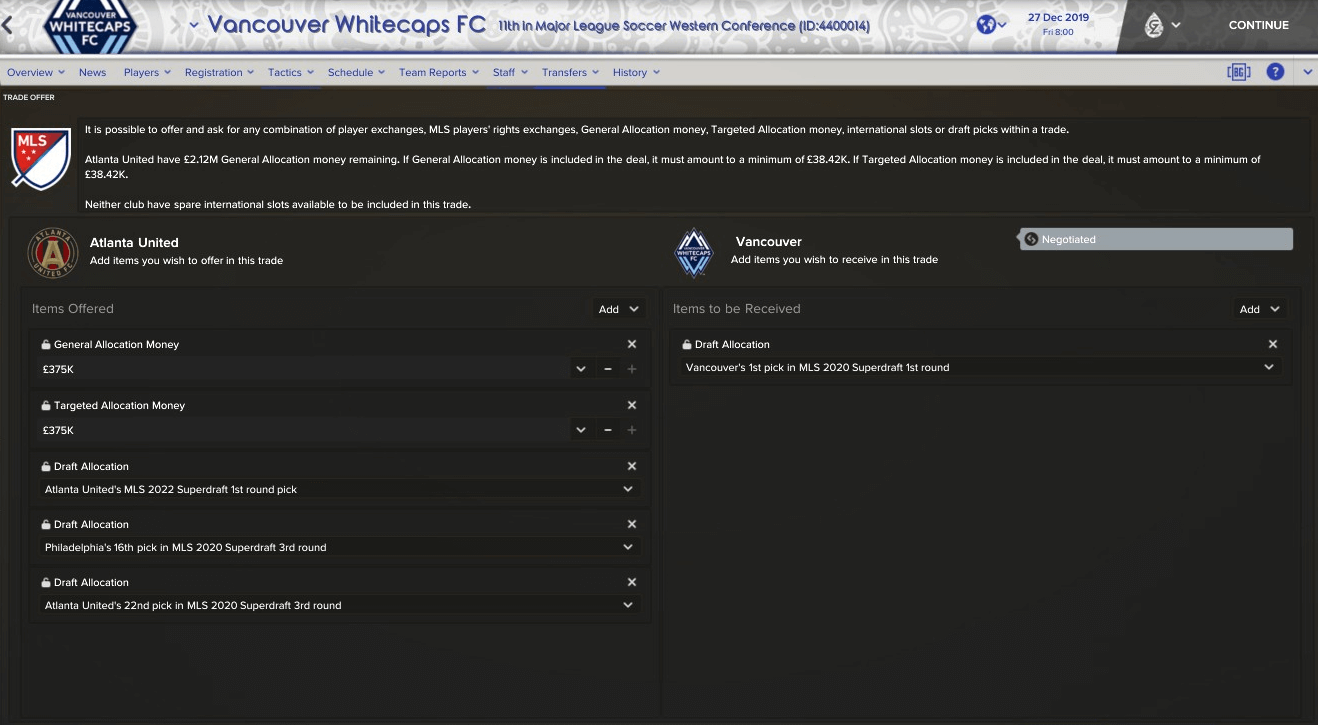Click the manager profile icon beside Continue
Viewport: 1318px width, 725px height.
[1154, 26]
